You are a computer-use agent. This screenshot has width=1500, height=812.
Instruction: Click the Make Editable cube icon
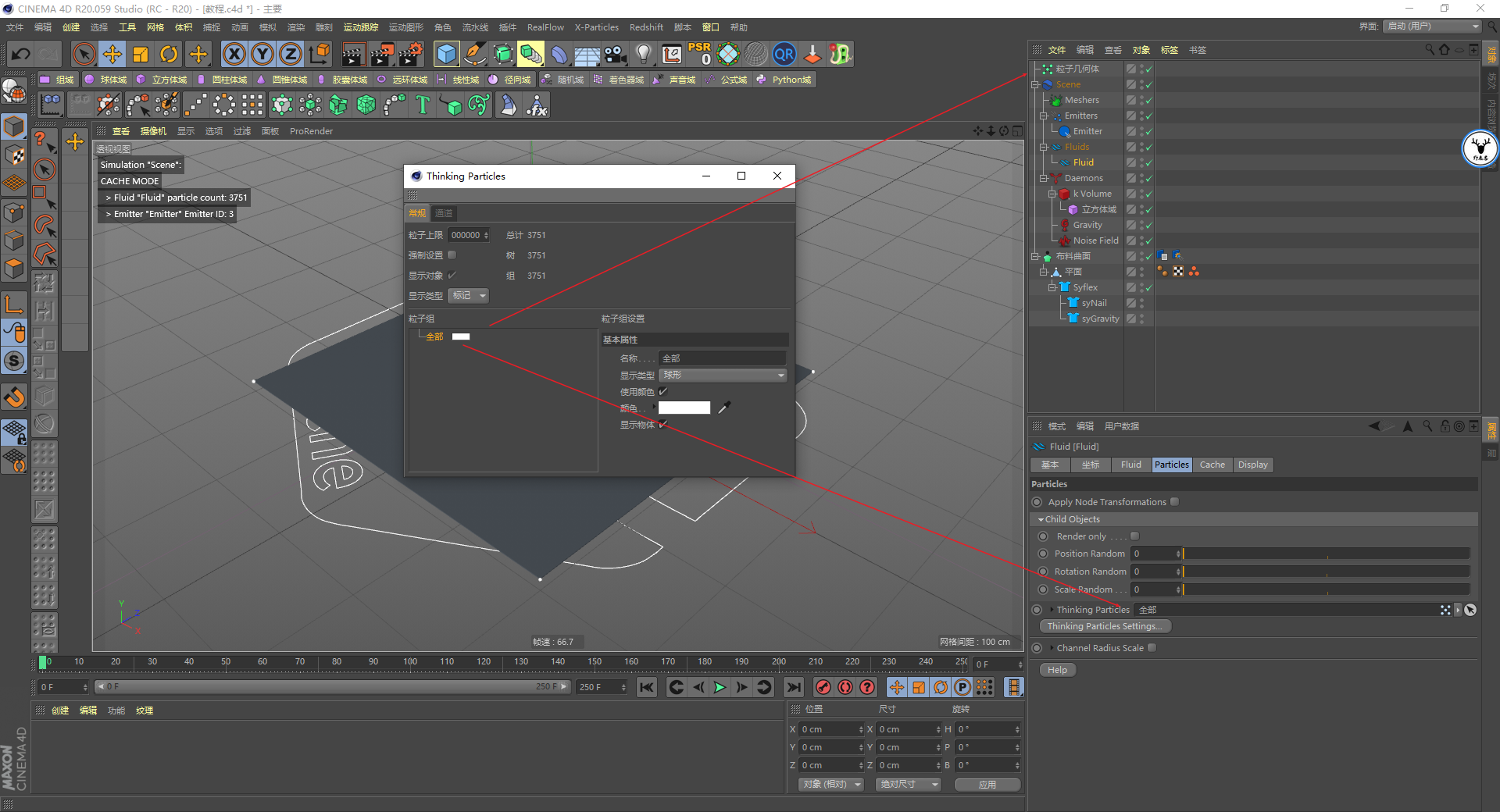14,126
